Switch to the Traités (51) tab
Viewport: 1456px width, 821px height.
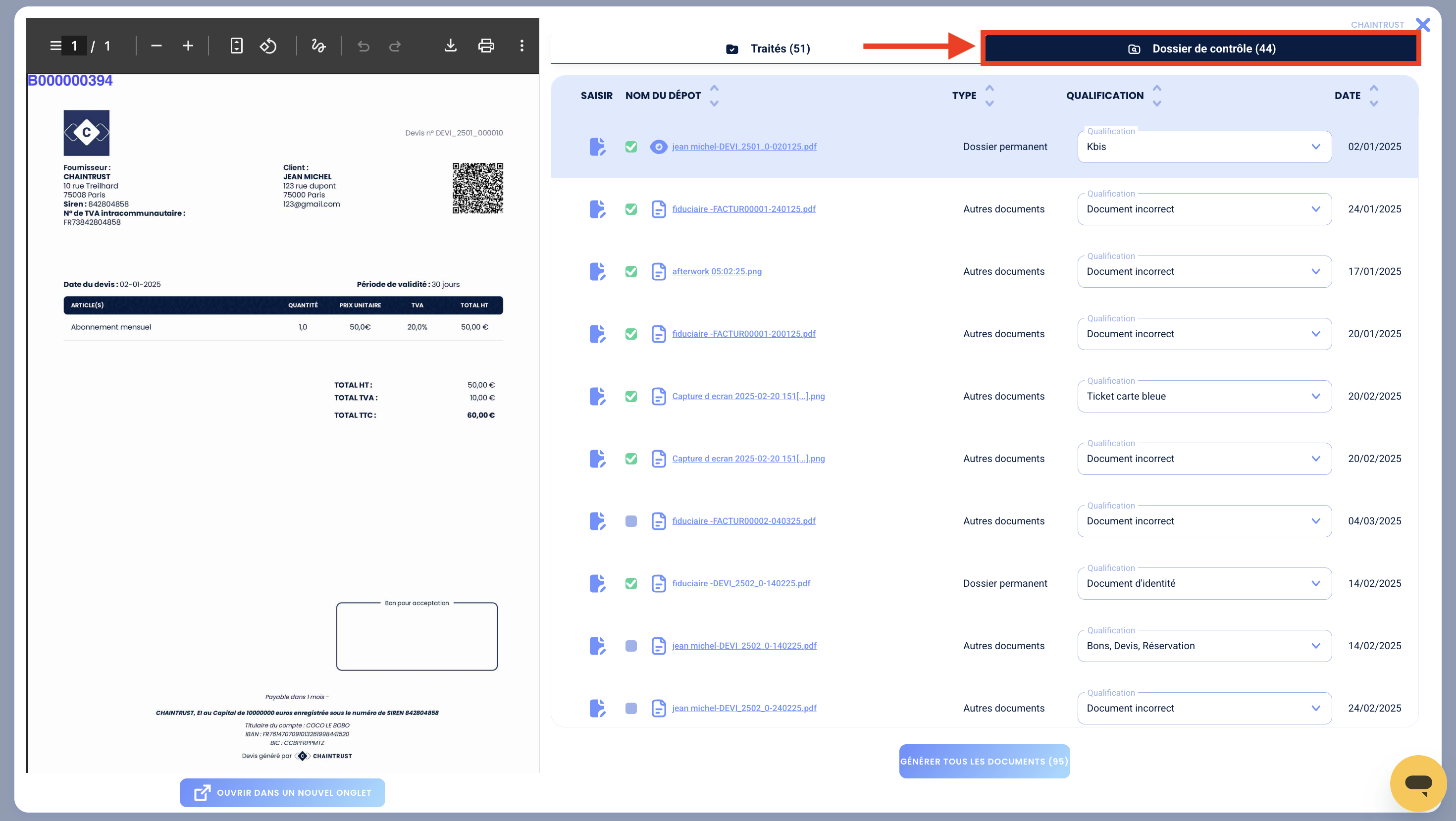(768, 49)
